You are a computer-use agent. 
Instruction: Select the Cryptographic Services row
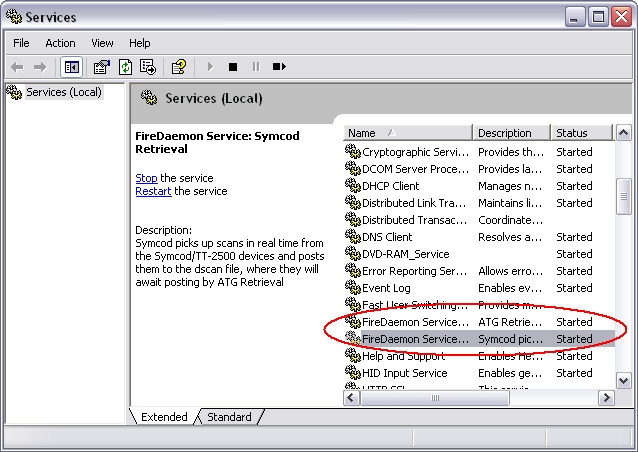coord(479,152)
